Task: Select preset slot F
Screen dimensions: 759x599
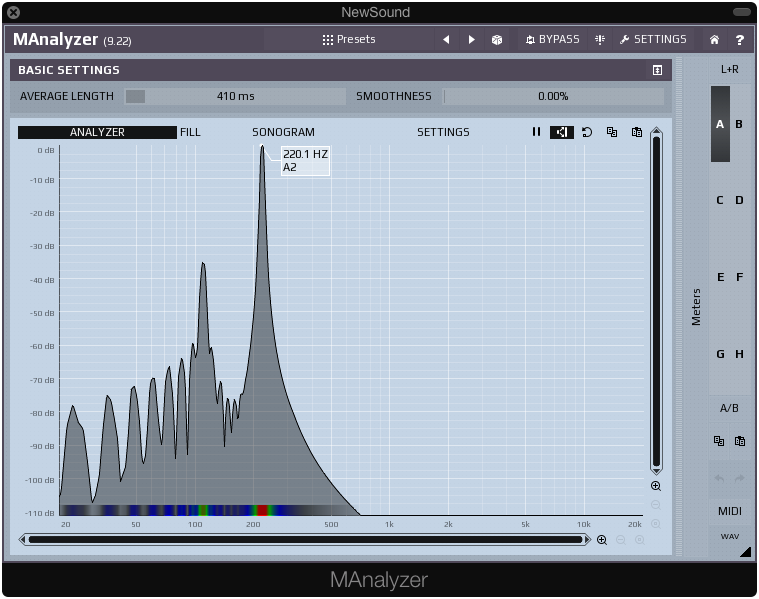Action: click(740, 277)
